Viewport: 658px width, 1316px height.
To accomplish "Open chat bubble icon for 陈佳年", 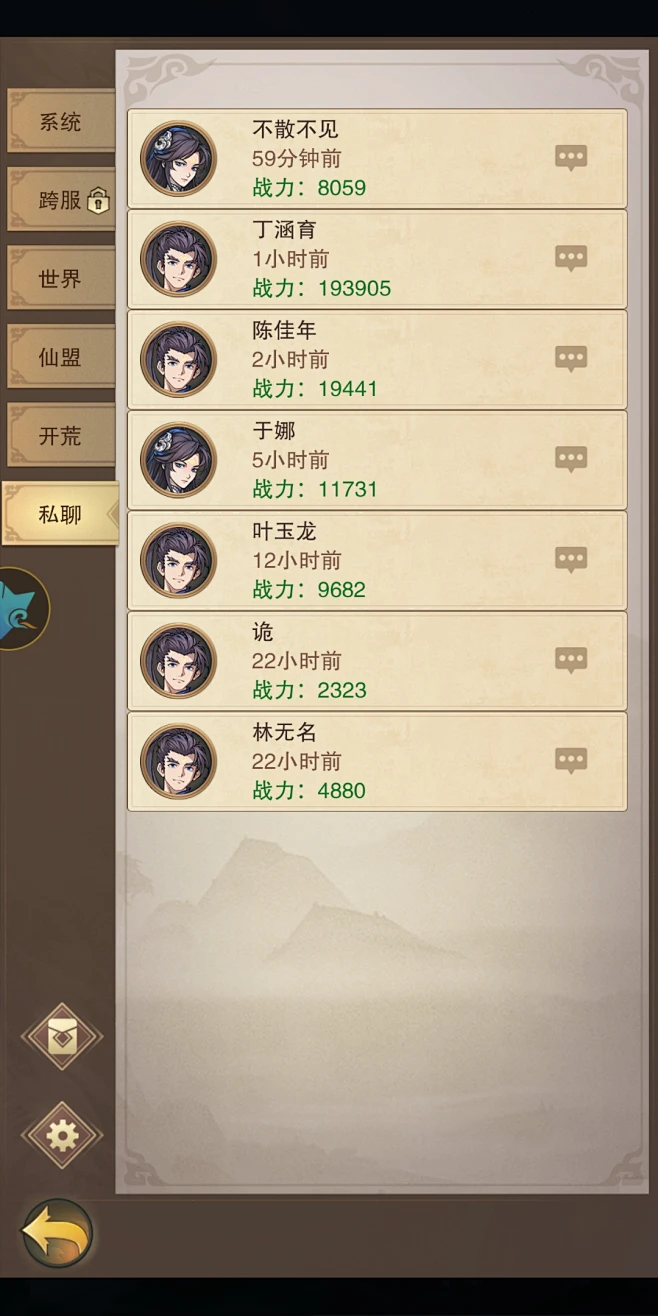I will coord(571,359).
